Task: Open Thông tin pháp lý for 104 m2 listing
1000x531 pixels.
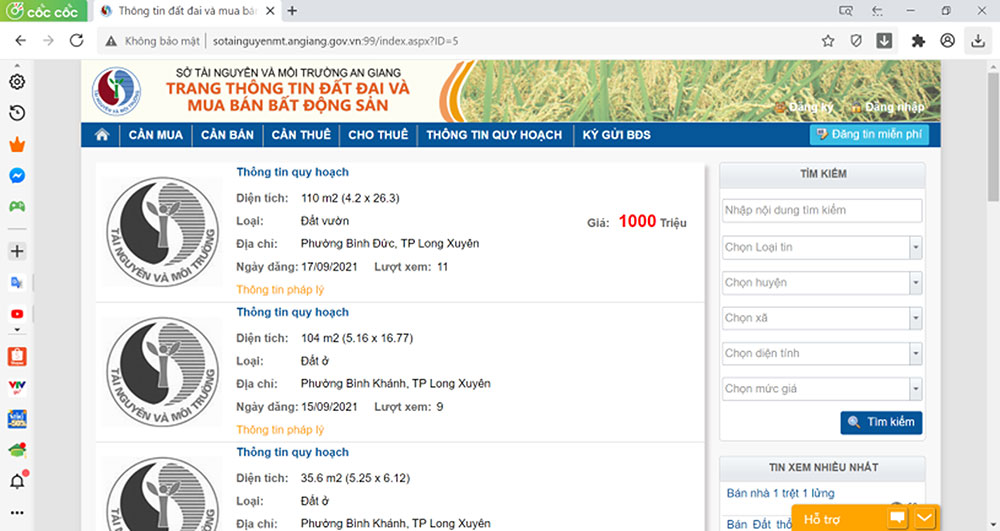Action: pyautogui.click(x=280, y=430)
